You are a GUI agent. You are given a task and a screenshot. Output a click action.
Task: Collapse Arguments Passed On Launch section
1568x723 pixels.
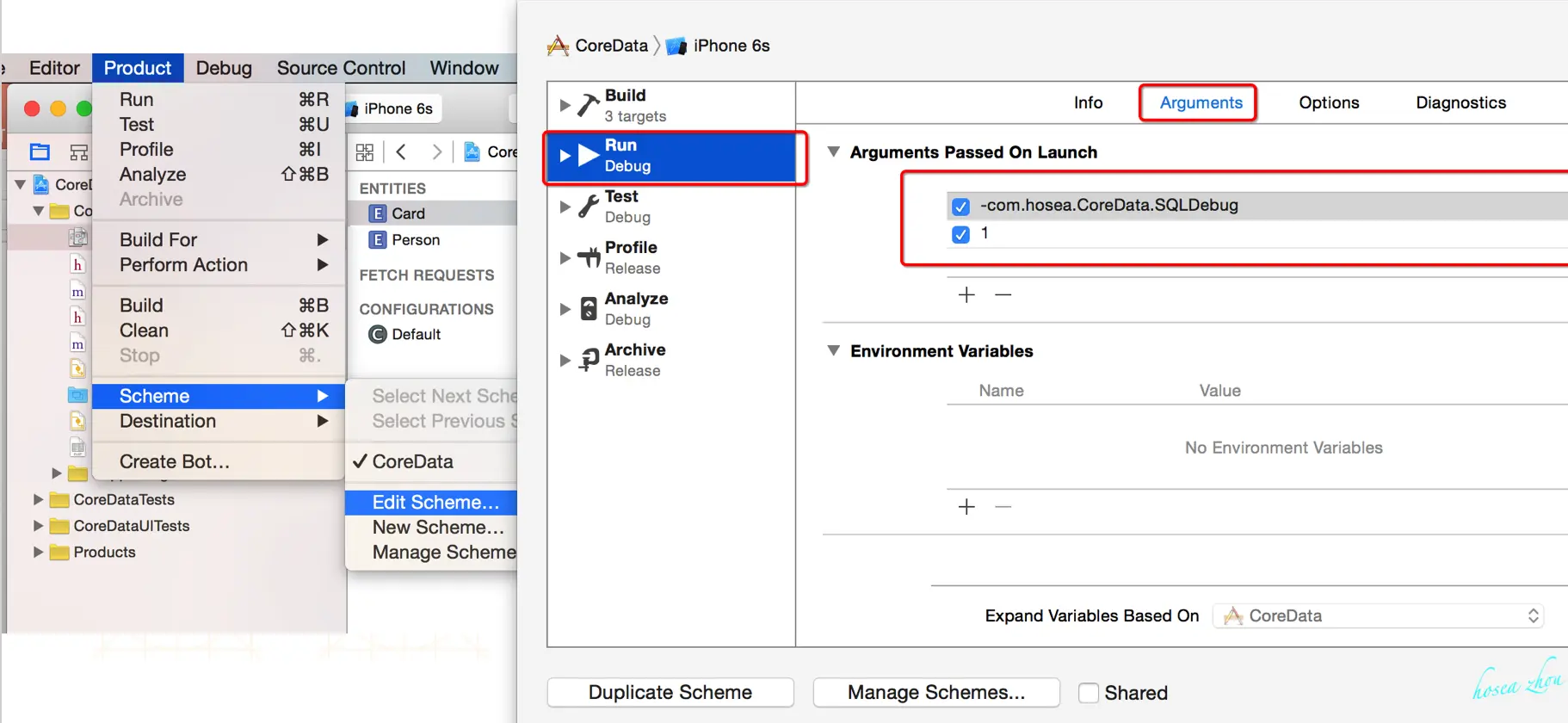[833, 151]
